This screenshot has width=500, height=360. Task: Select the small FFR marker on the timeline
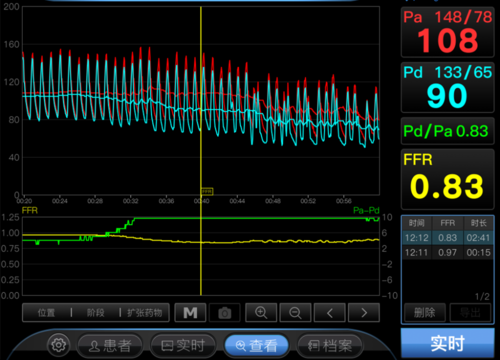tap(207, 191)
